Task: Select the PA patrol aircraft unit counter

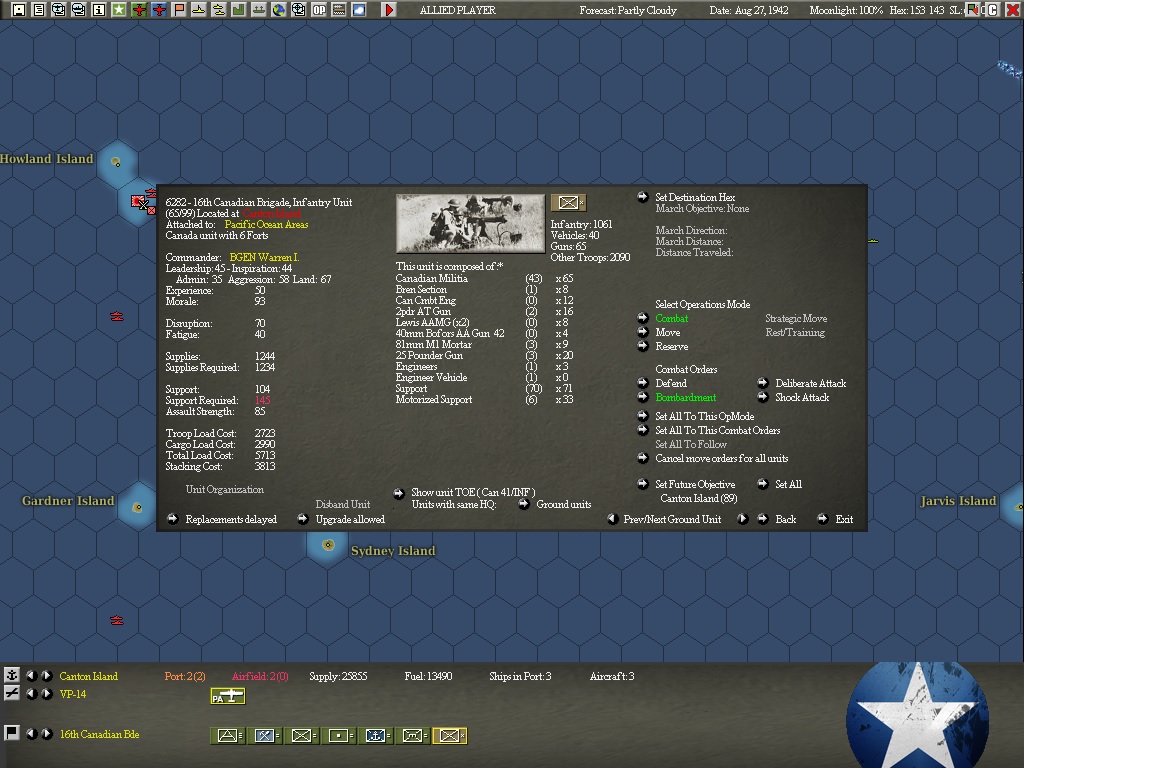Action: (x=228, y=696)
